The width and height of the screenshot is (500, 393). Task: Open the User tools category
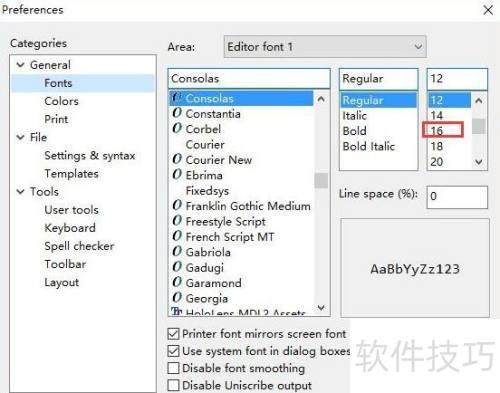coord(71,210)
